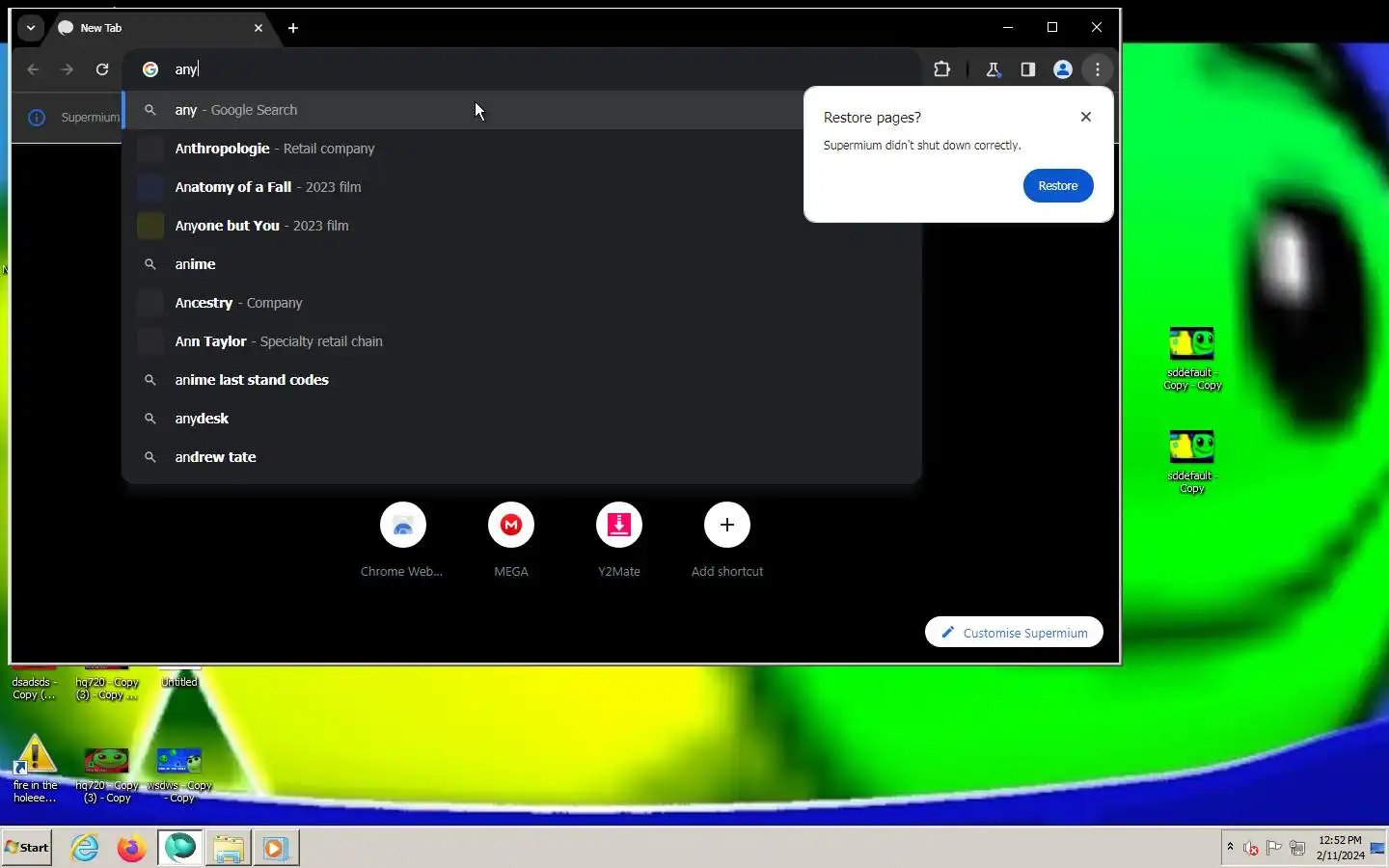This screenshot has width=1389, height=868.
Task: Select 'wsdws - Copy - Copy' desktop file
Action: [x=179, y=775]
